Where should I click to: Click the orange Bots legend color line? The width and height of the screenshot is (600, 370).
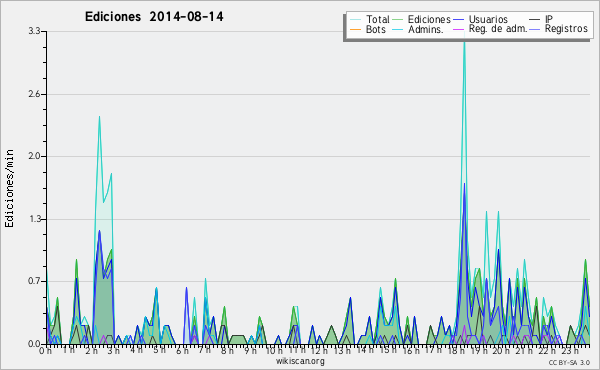[355, 29]
